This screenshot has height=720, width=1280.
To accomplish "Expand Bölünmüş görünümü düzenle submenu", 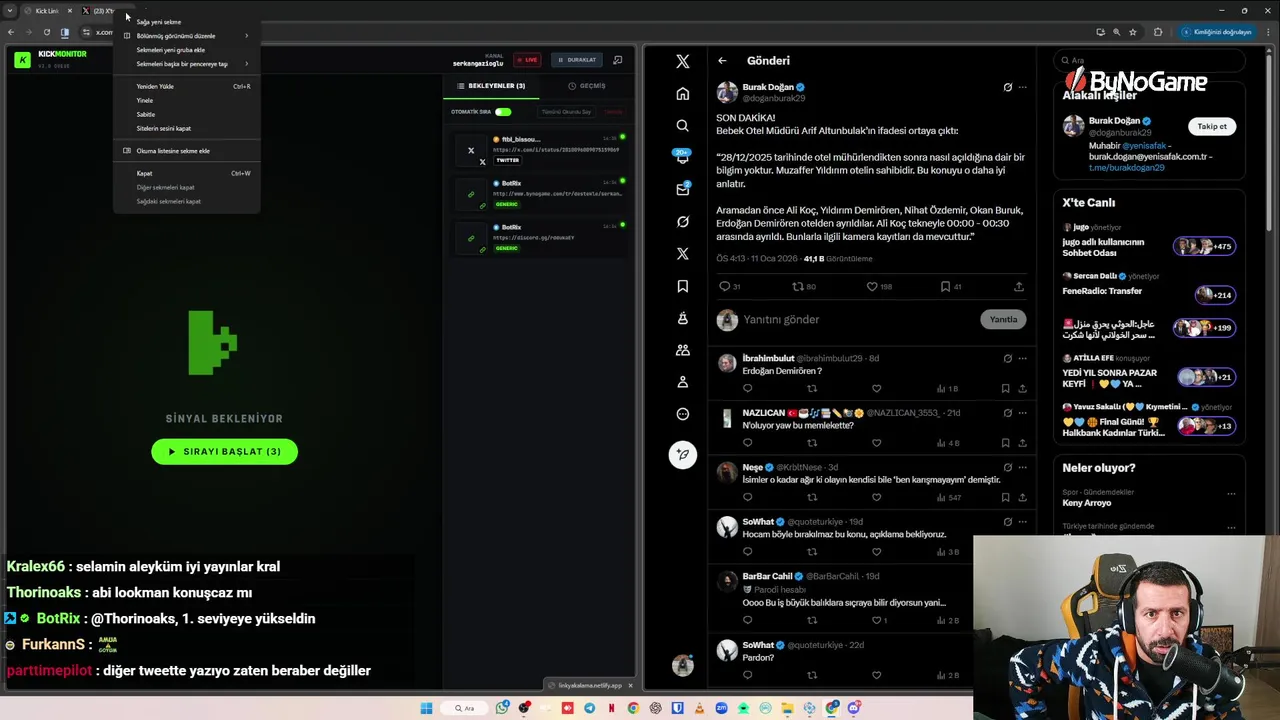I will tap(186, 36).
